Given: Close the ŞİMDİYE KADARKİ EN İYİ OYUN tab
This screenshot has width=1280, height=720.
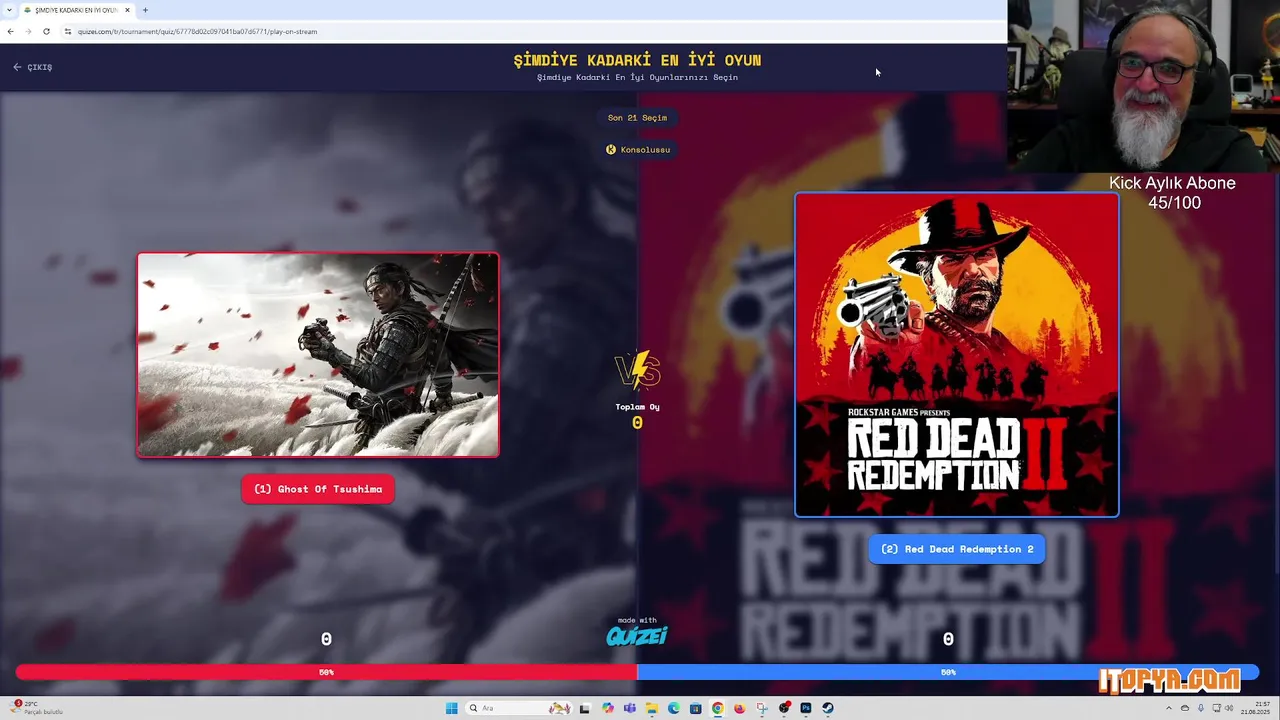Looking at the screenshot, I should coord(127,10).
